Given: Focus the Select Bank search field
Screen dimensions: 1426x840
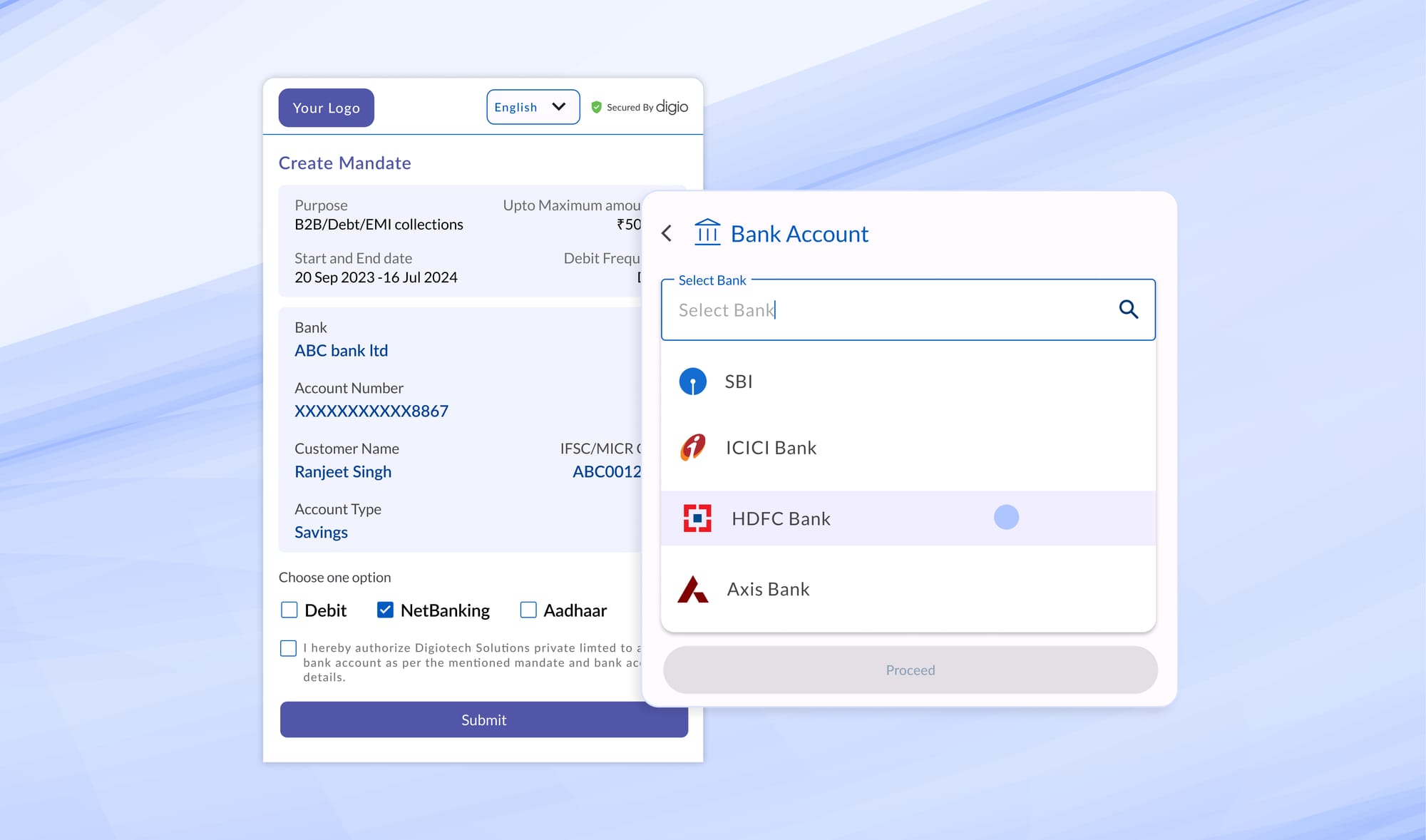Looking at the screenshot, I should (884, 310).
